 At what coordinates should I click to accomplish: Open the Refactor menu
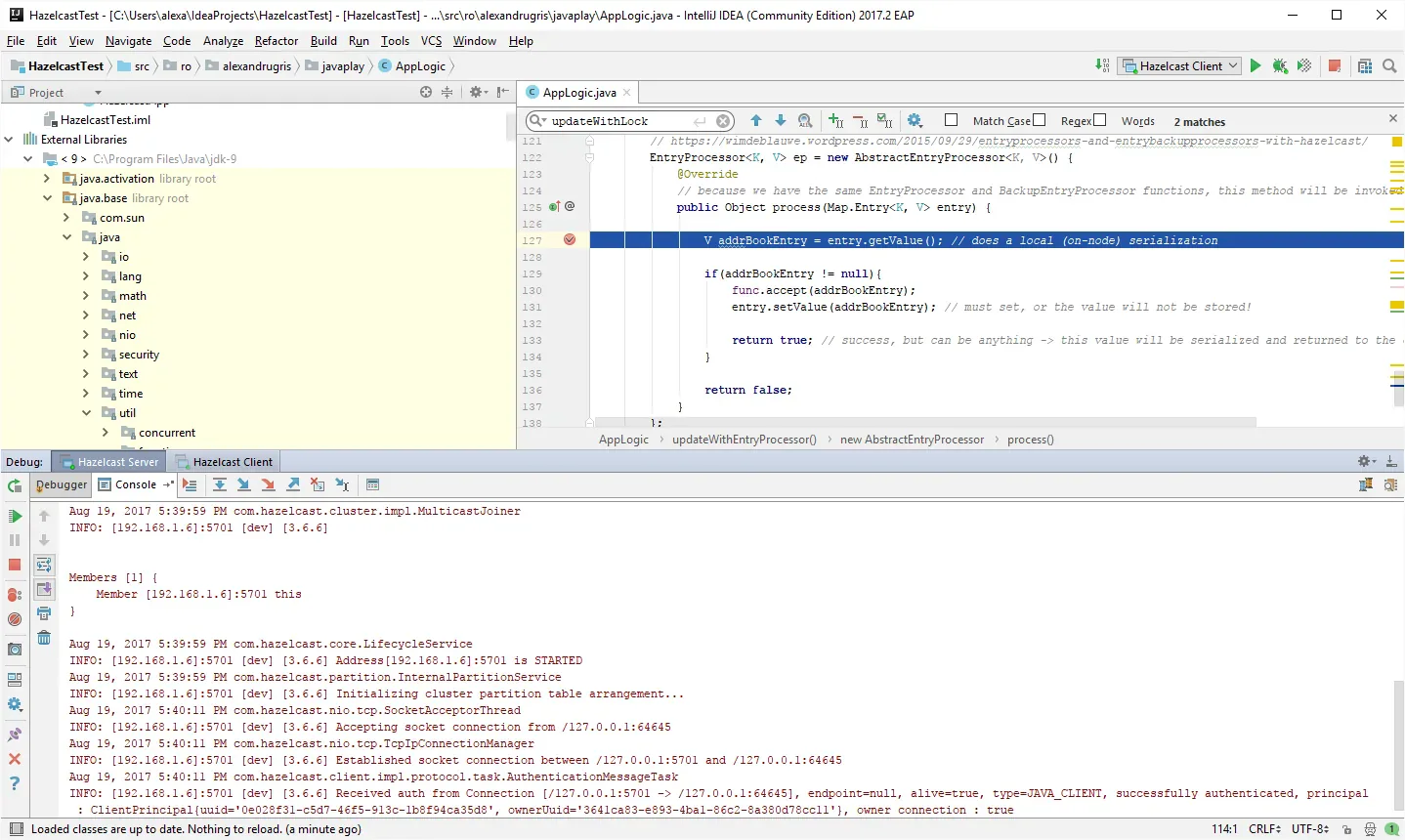[x=276, y=41]
